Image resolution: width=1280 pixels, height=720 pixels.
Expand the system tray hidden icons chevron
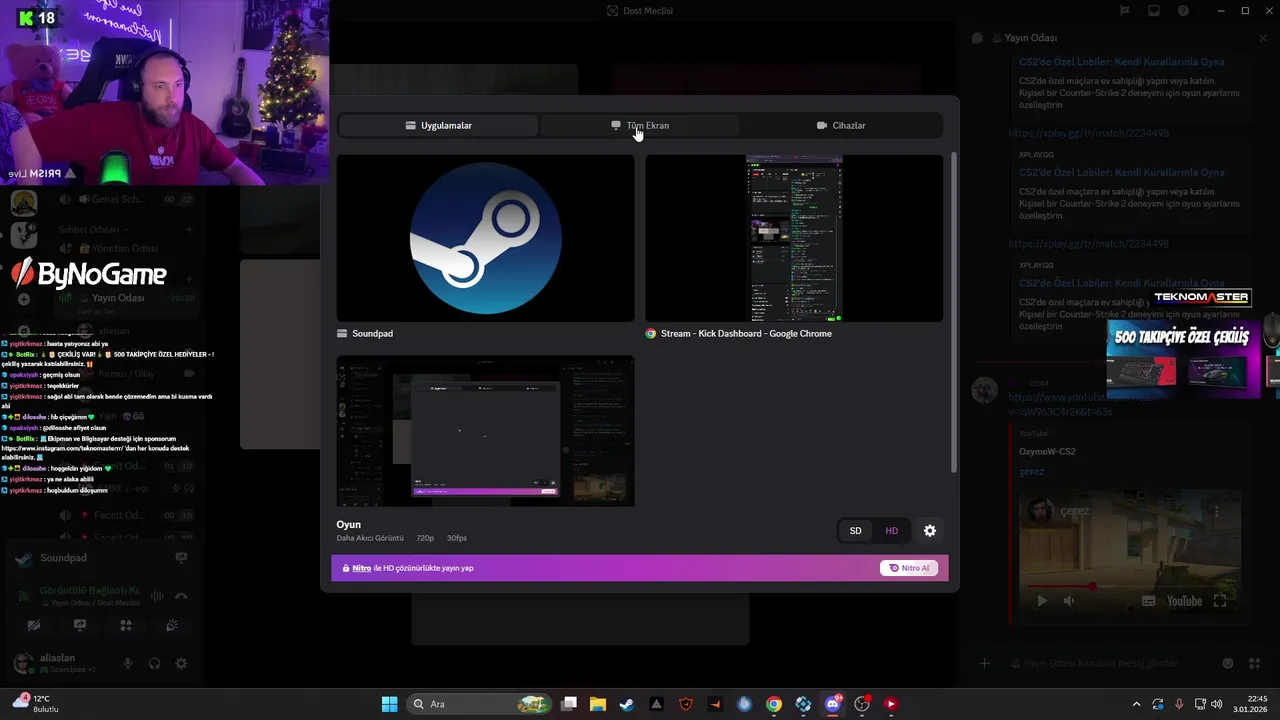tap(1136, 704)
